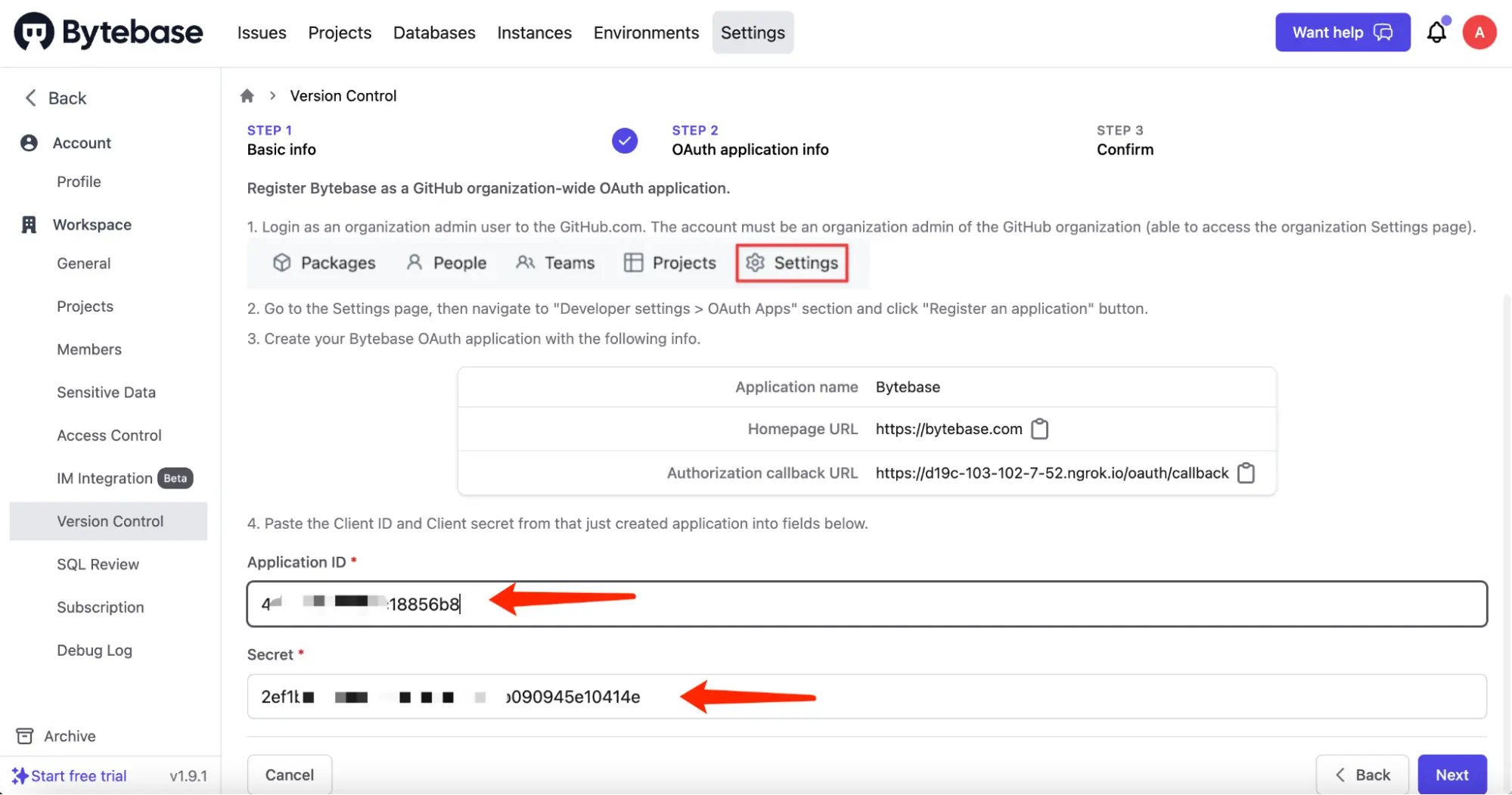Click the Start free trial link

(79, 776)
